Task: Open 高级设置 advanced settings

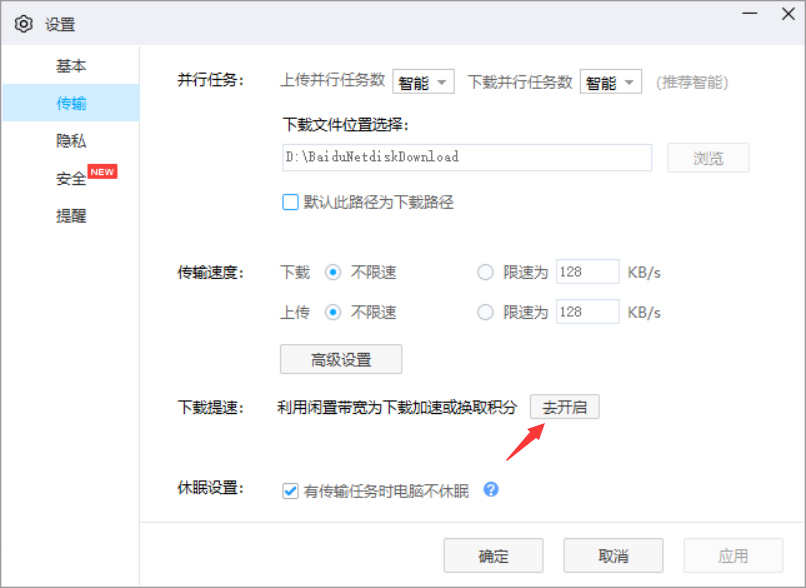Action: click(x=341, y=359)
